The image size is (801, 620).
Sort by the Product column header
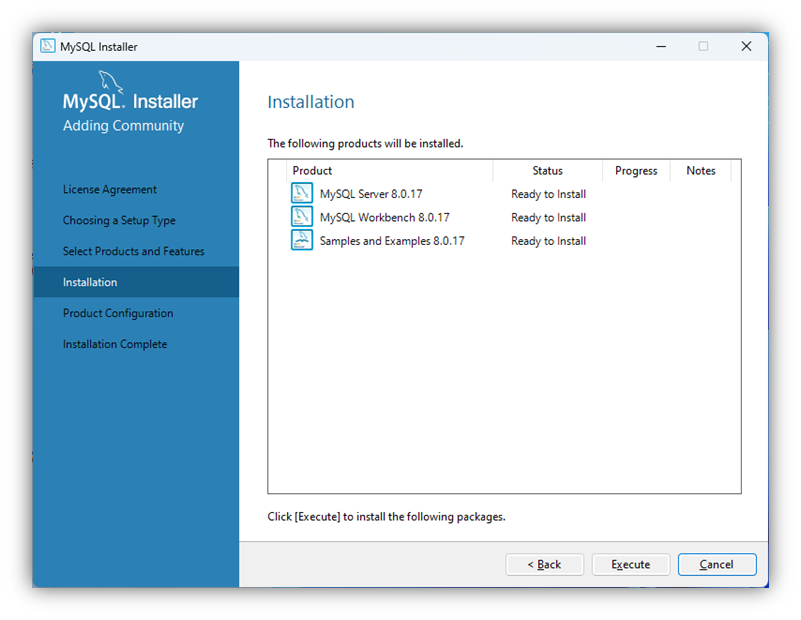389,171
